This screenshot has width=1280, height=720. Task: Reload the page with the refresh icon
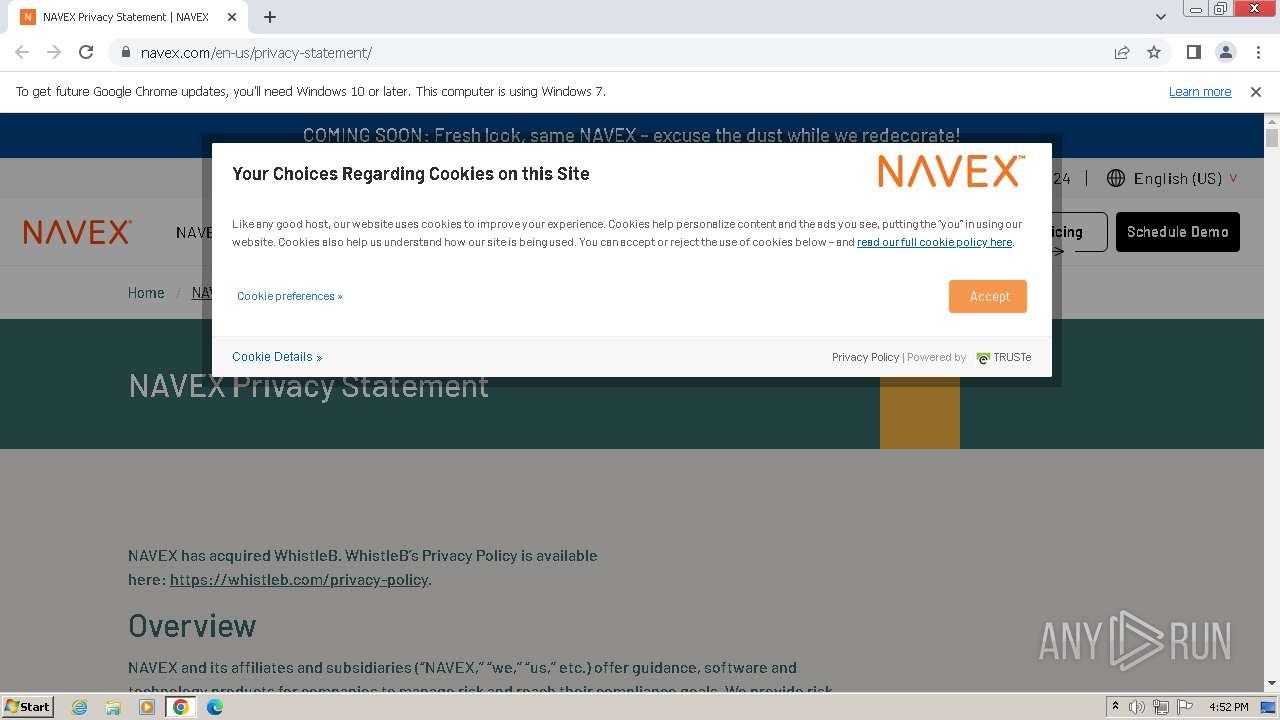point(86,52)
